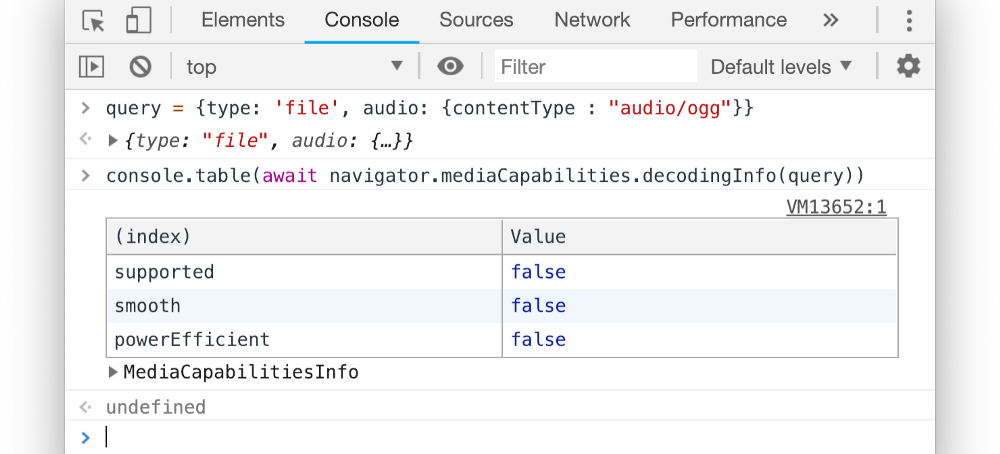Screen dimensions: 1000x454
Task: Show more tabs with double chevron
Action: (830, 21)
